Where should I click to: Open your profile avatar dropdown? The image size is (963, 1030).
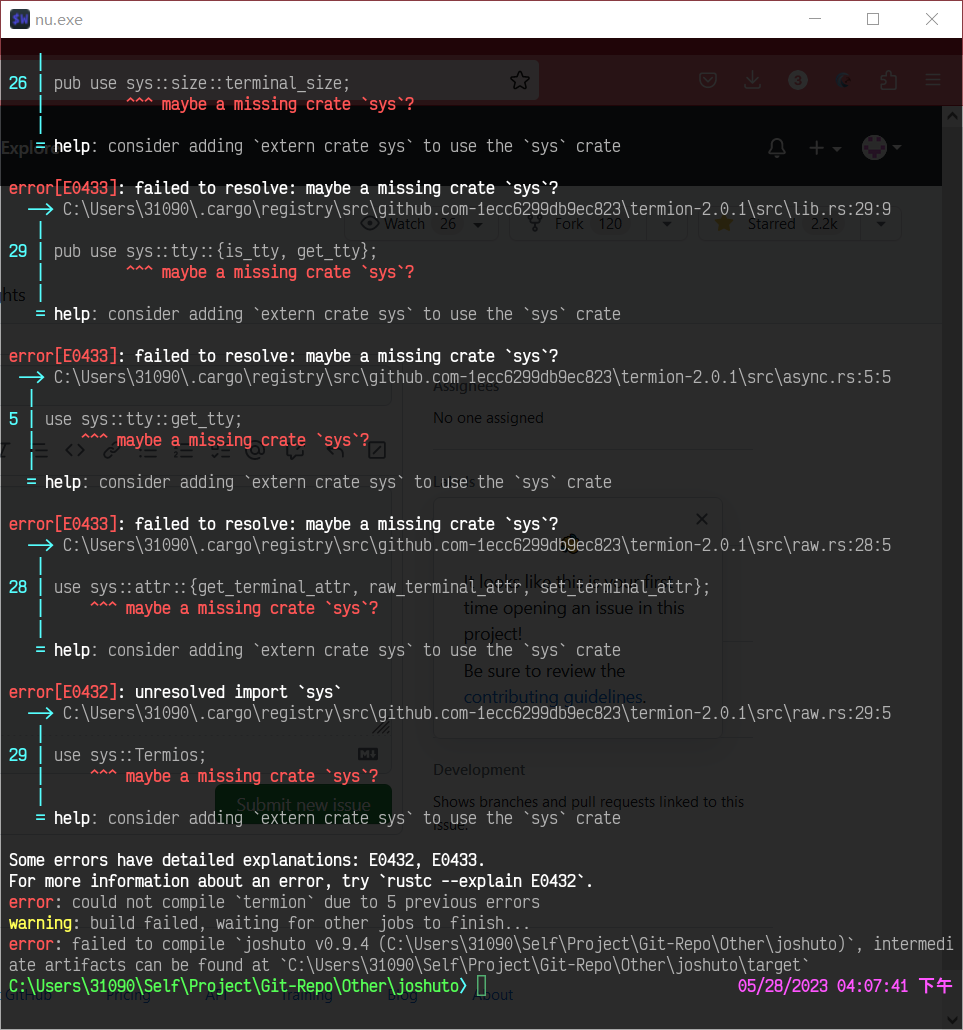[876, 147]
